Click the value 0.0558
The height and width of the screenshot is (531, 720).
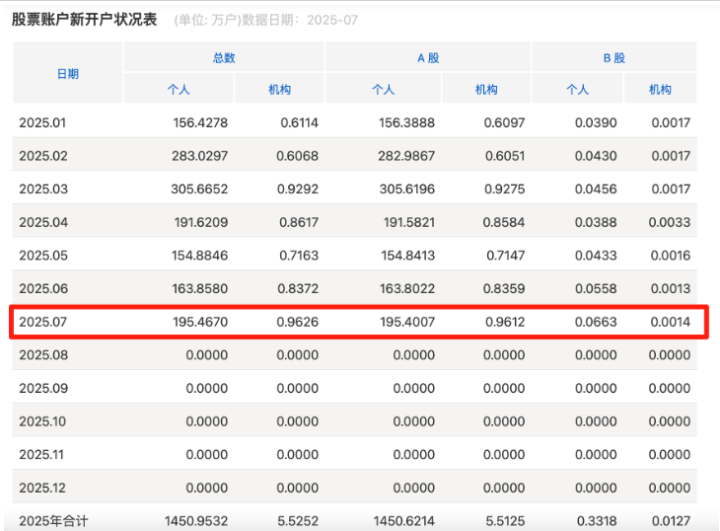tap(596, 288)
